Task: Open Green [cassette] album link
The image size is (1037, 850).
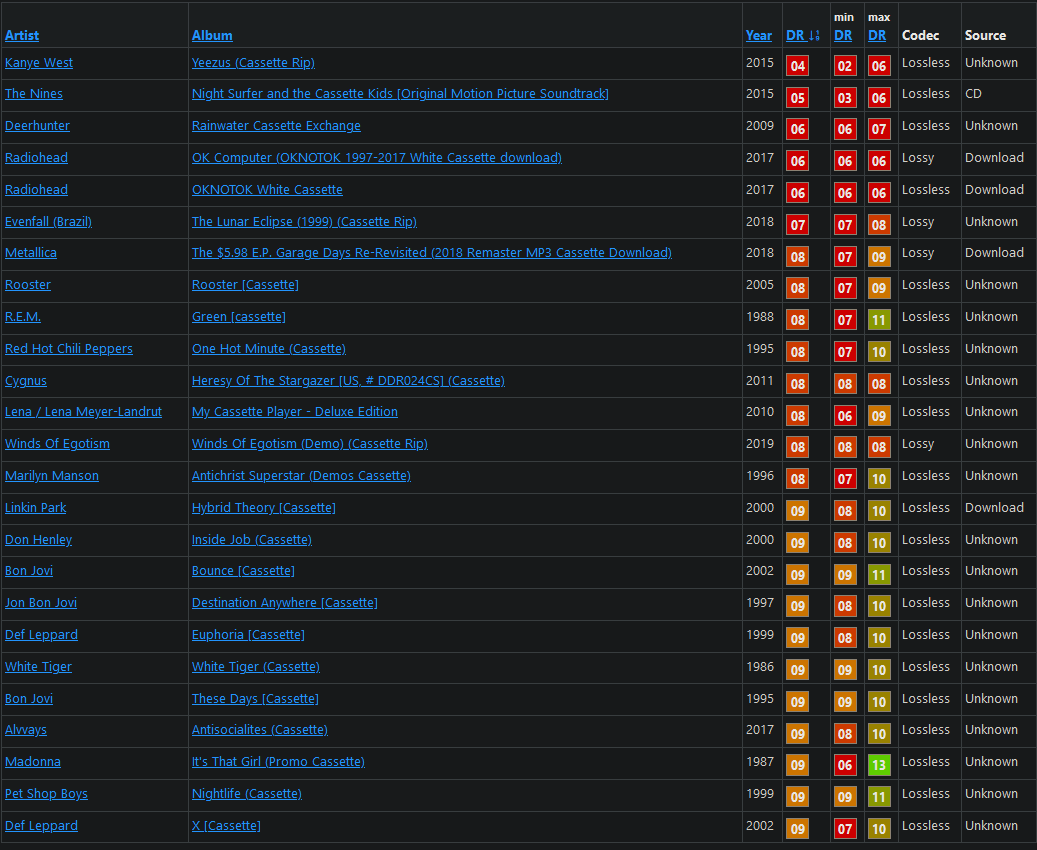Action: [x=239, y=317]
